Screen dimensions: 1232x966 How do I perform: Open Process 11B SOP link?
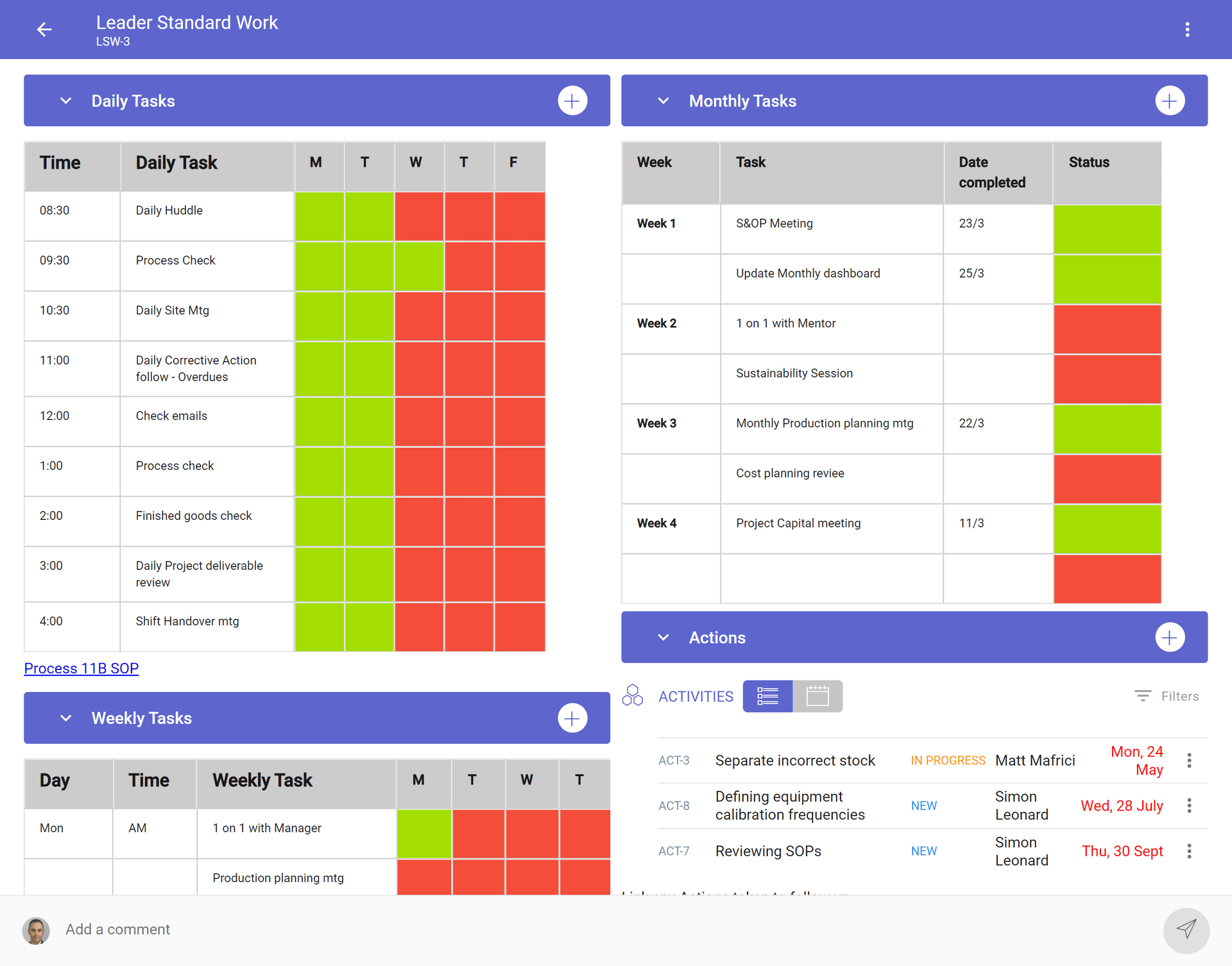pos(81,667)
